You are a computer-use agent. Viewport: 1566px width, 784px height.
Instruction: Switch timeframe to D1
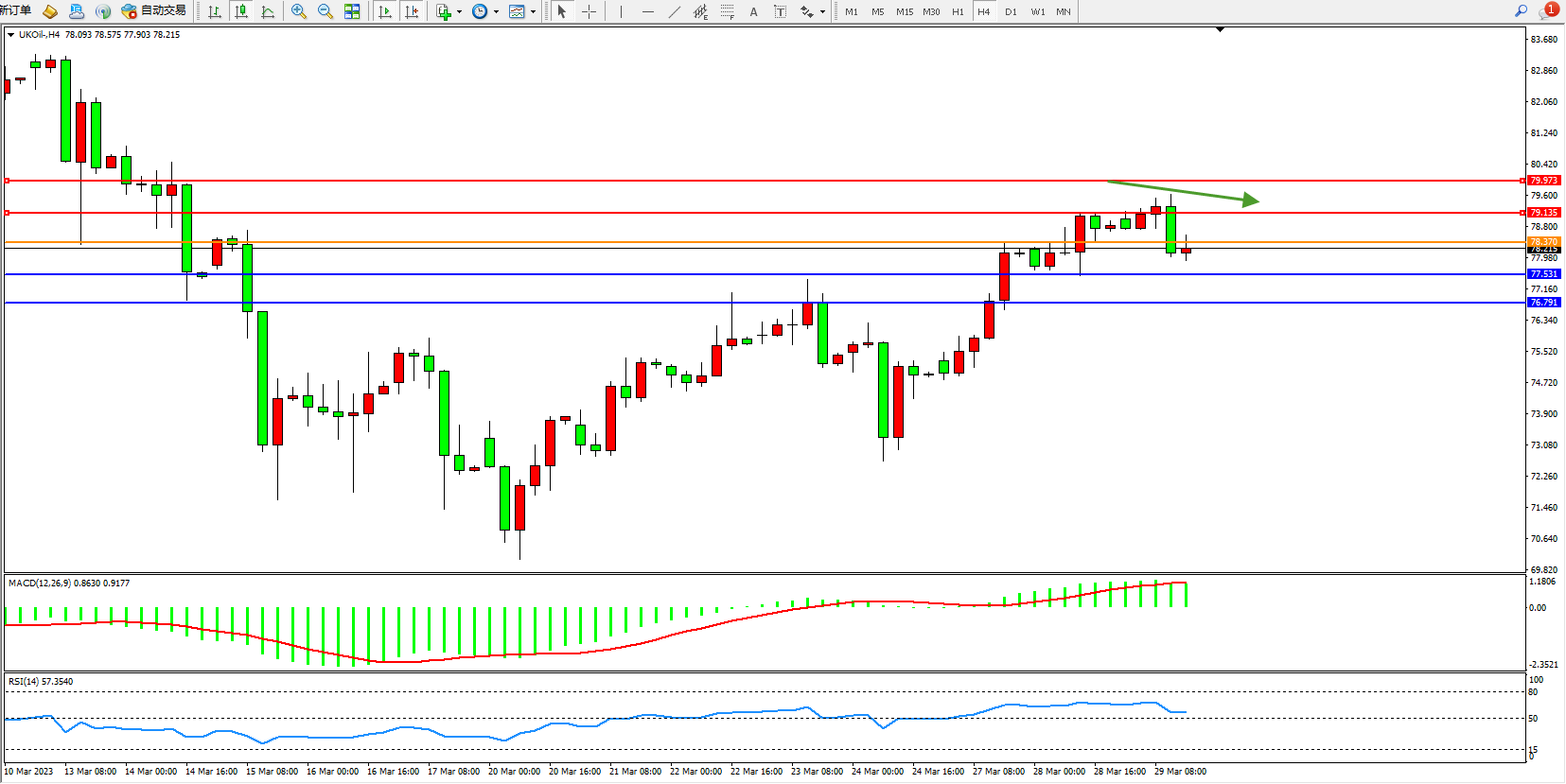[1011, 11]
